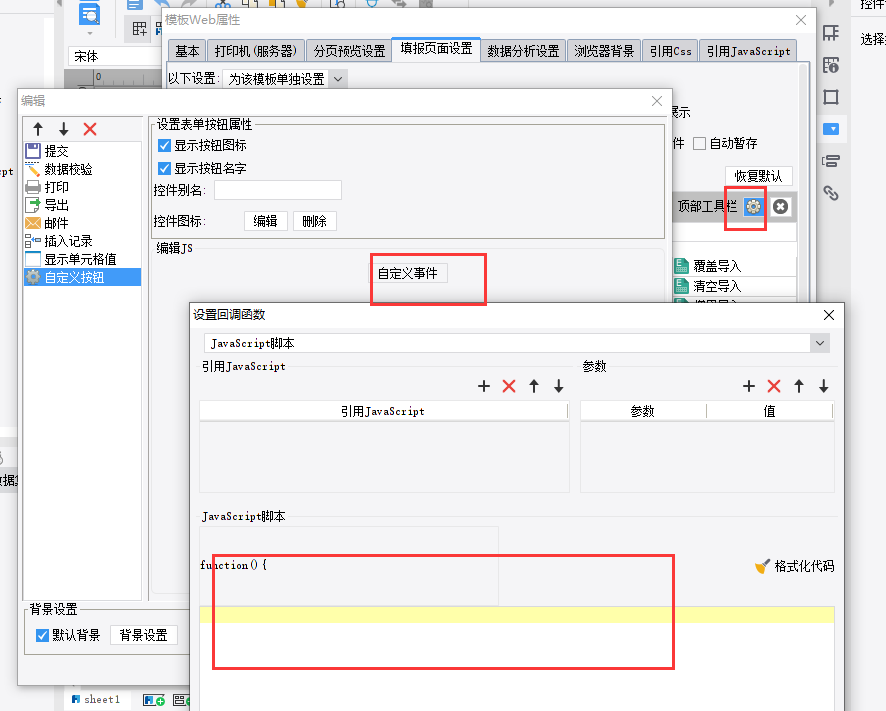Select 提交 in the button list
The width and height of the screenshot is (886, 711).
(x=82, y=151)
